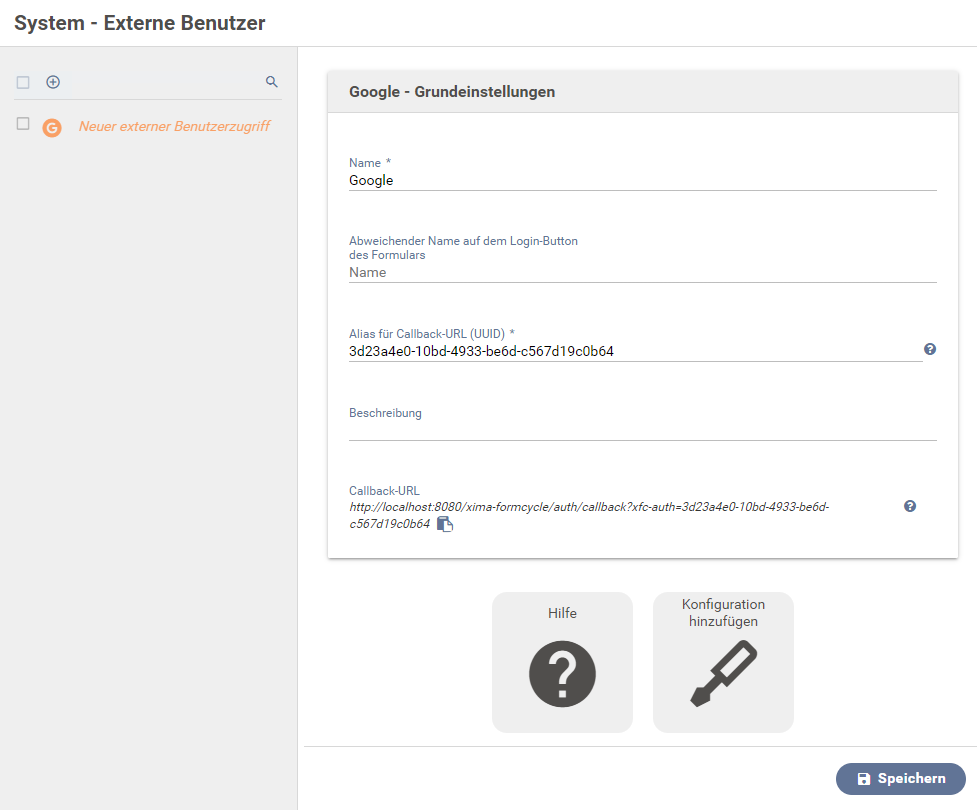Viewport: 977px width, 810px height.
Task: Select the Neuer externer Benutzerzugriff list entry
Action: tap(174, 127)
